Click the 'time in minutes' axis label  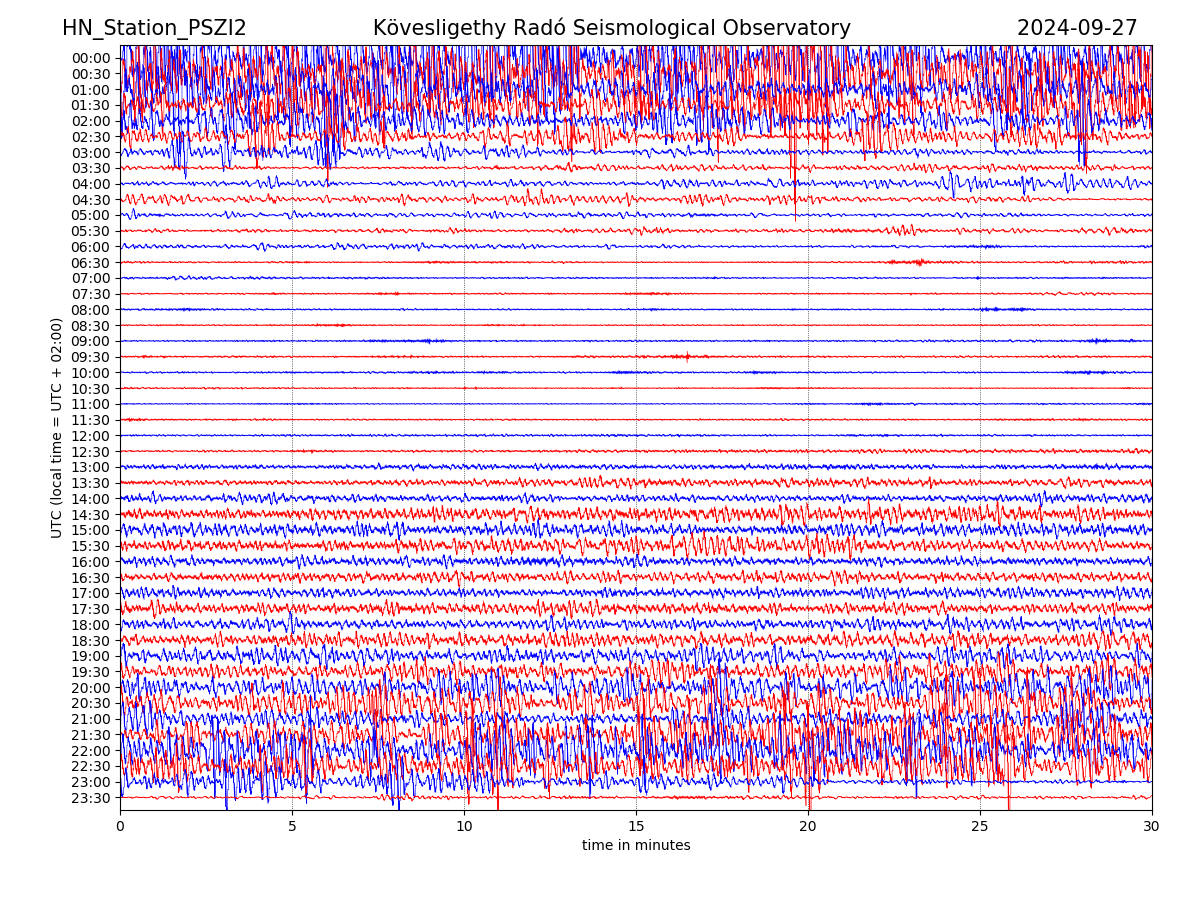pos(636,846)
